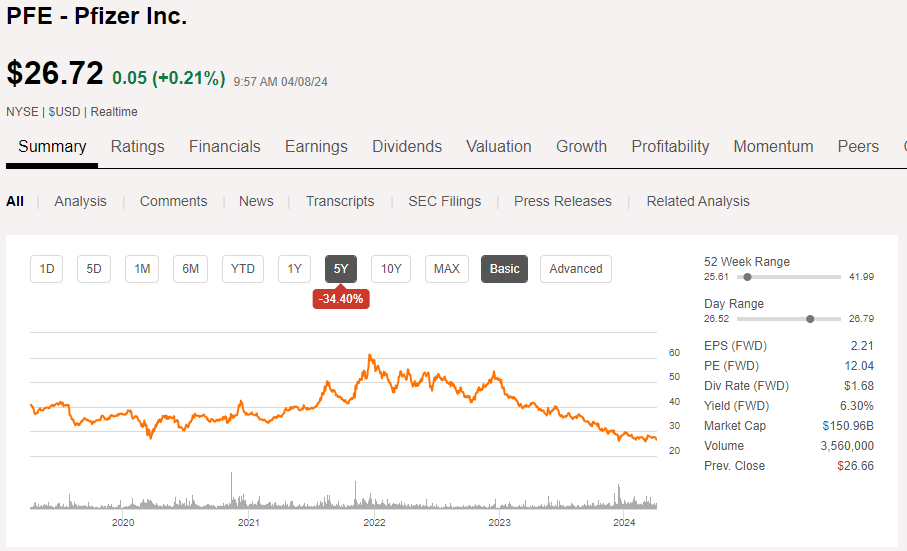This screenshot has height=551, width=907.
Task: Click the 2022 price peak on chart
Action: coord(370,357)
